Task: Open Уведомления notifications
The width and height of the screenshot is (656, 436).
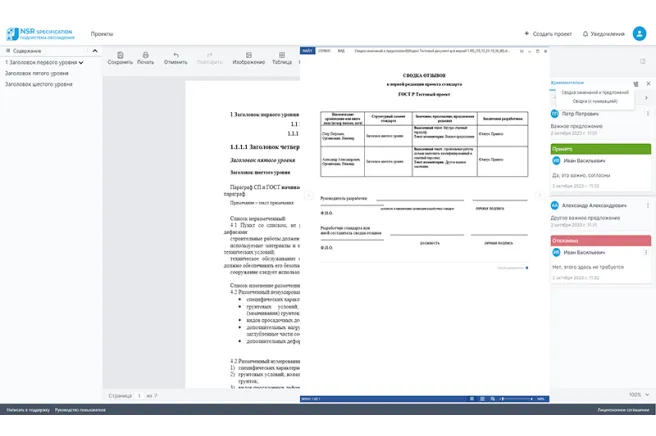Action: tap(604, 34)
